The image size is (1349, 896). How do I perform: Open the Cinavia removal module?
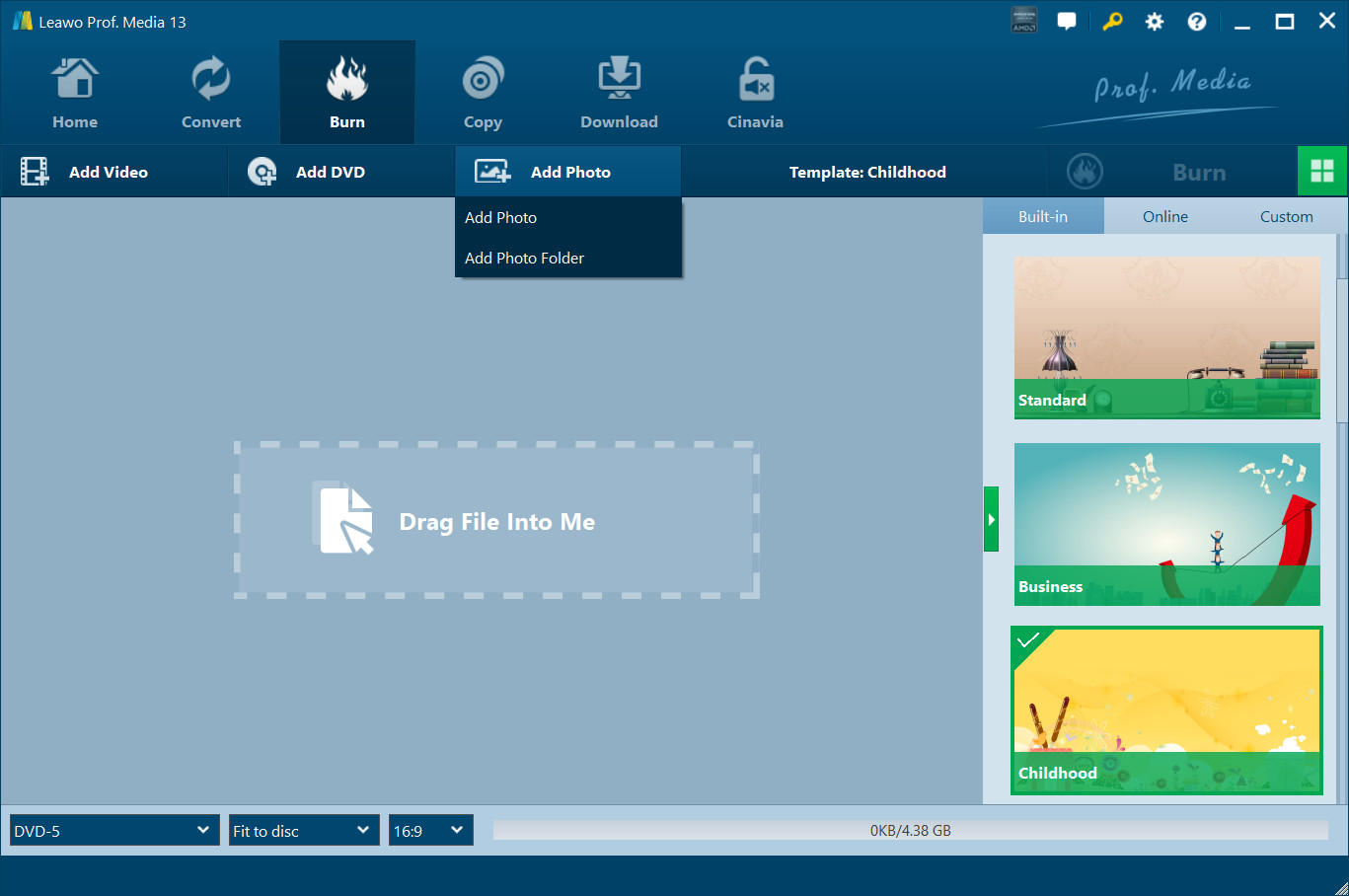click(755, 80)
